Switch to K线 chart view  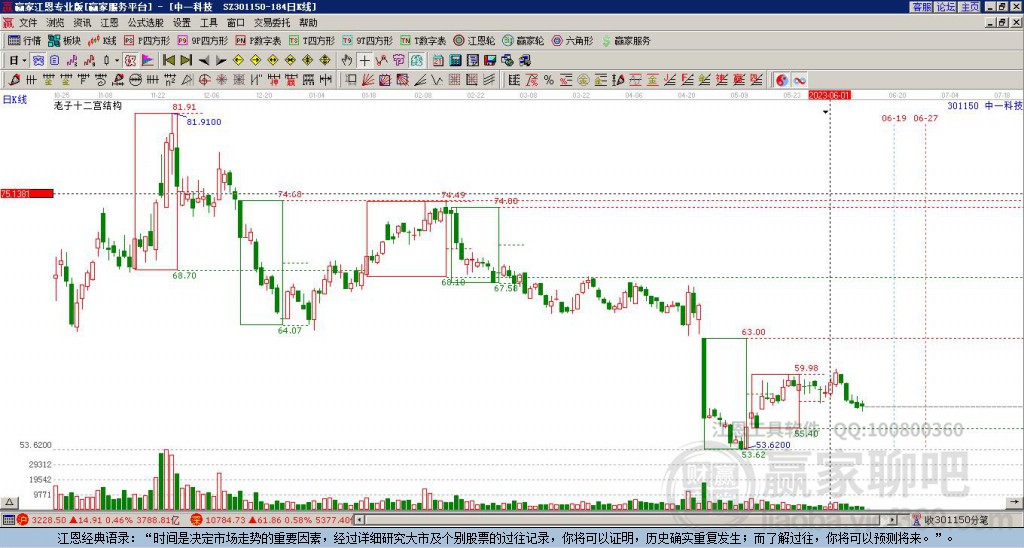click(x=102, y=40)
